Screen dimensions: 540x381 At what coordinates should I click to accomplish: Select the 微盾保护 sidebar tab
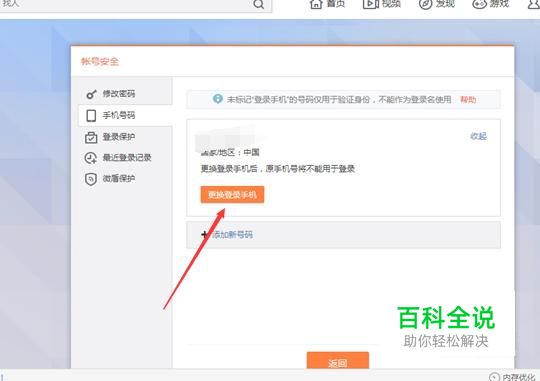(x=125, y=179)
